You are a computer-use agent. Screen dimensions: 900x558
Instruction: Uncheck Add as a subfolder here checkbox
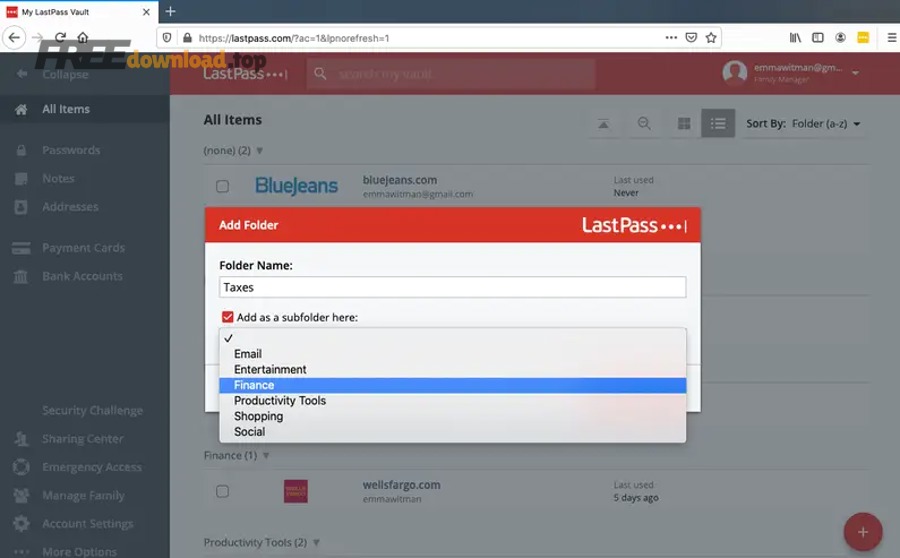(228, 317)
